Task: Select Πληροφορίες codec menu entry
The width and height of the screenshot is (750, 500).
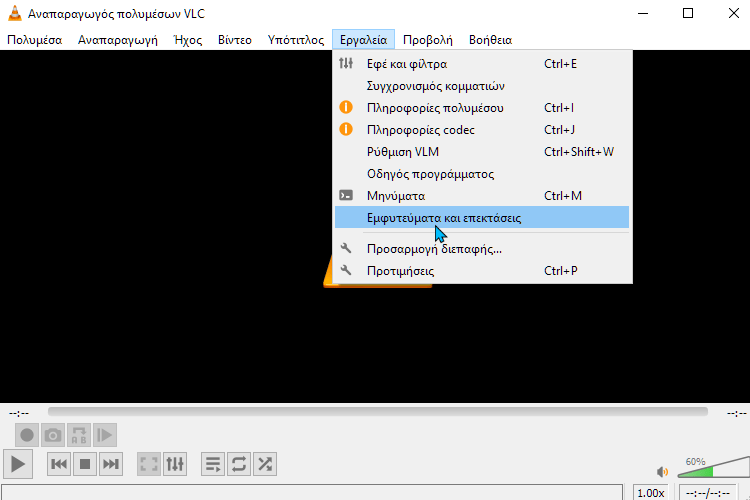Action: coord(482,130)
